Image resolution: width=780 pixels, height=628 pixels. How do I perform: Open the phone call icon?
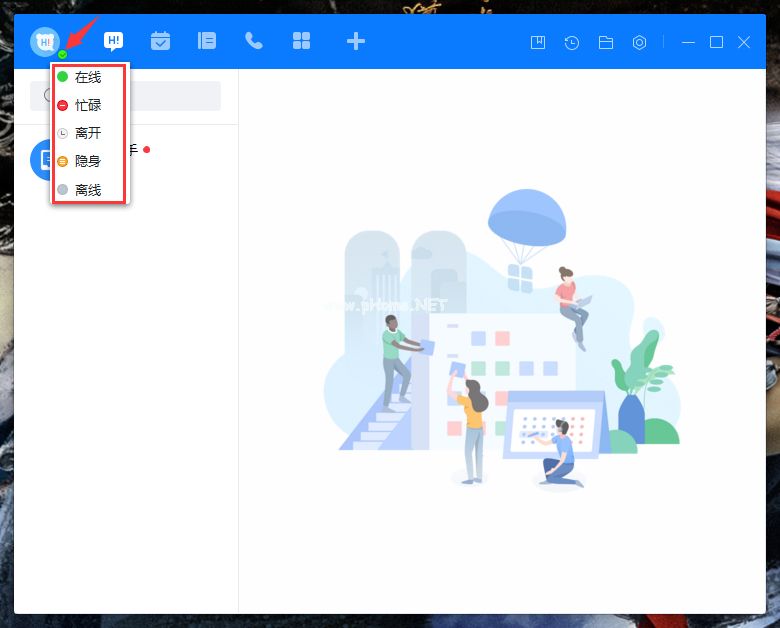tap(254, 41)
